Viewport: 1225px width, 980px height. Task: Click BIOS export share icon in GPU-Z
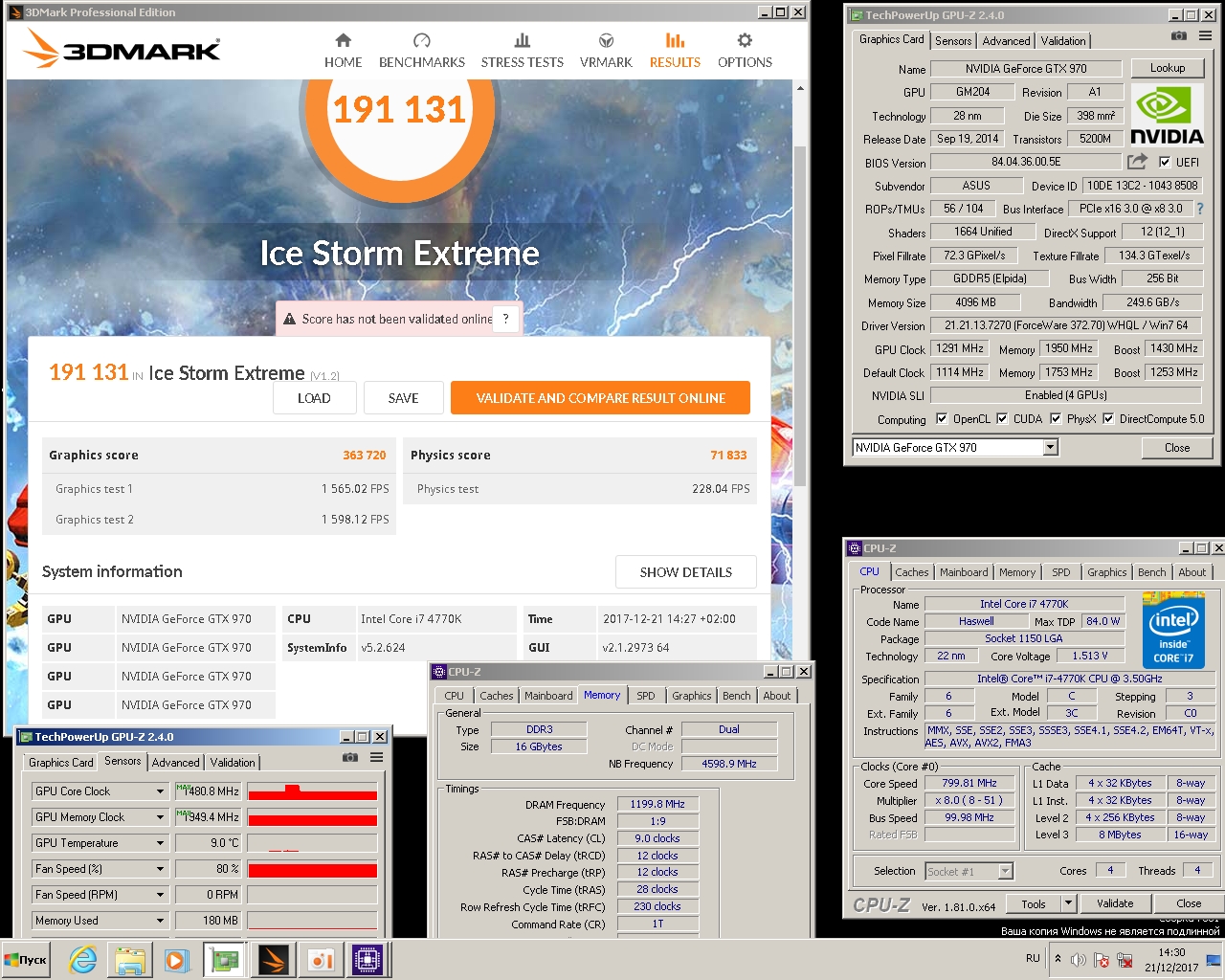click(1137, 162)
